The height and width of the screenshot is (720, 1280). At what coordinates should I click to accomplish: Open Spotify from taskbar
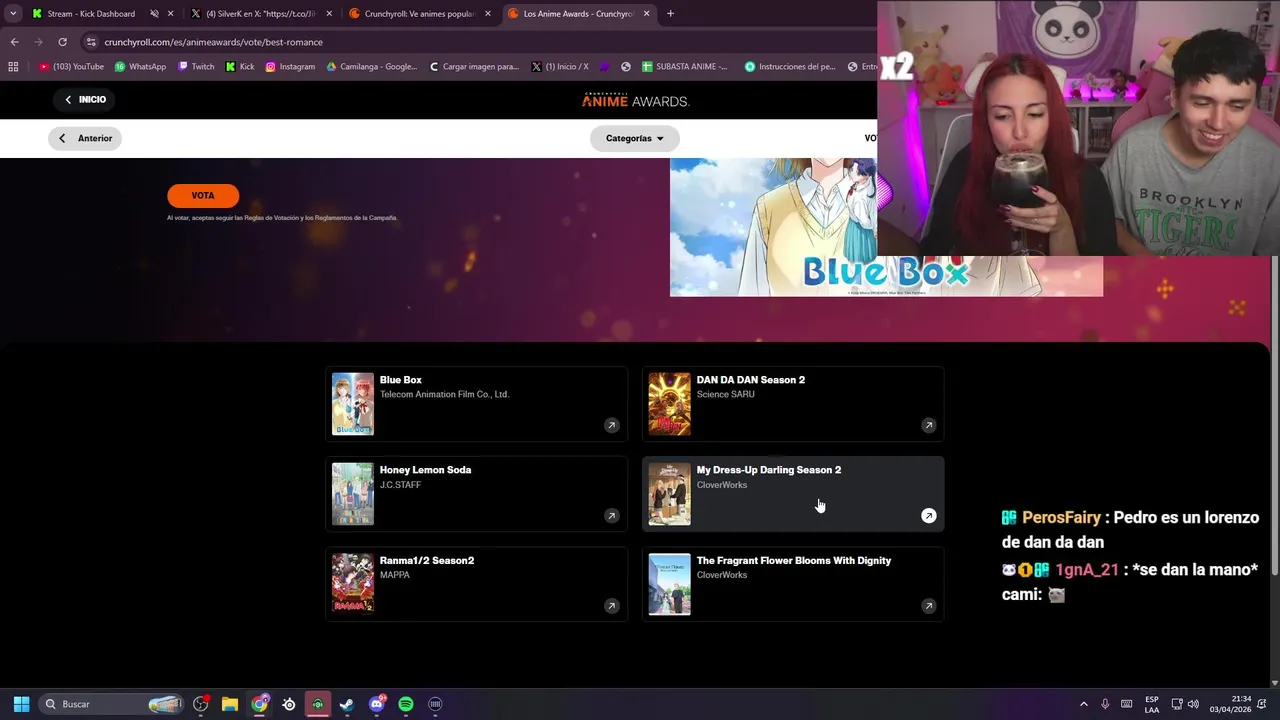coord(406,704)
